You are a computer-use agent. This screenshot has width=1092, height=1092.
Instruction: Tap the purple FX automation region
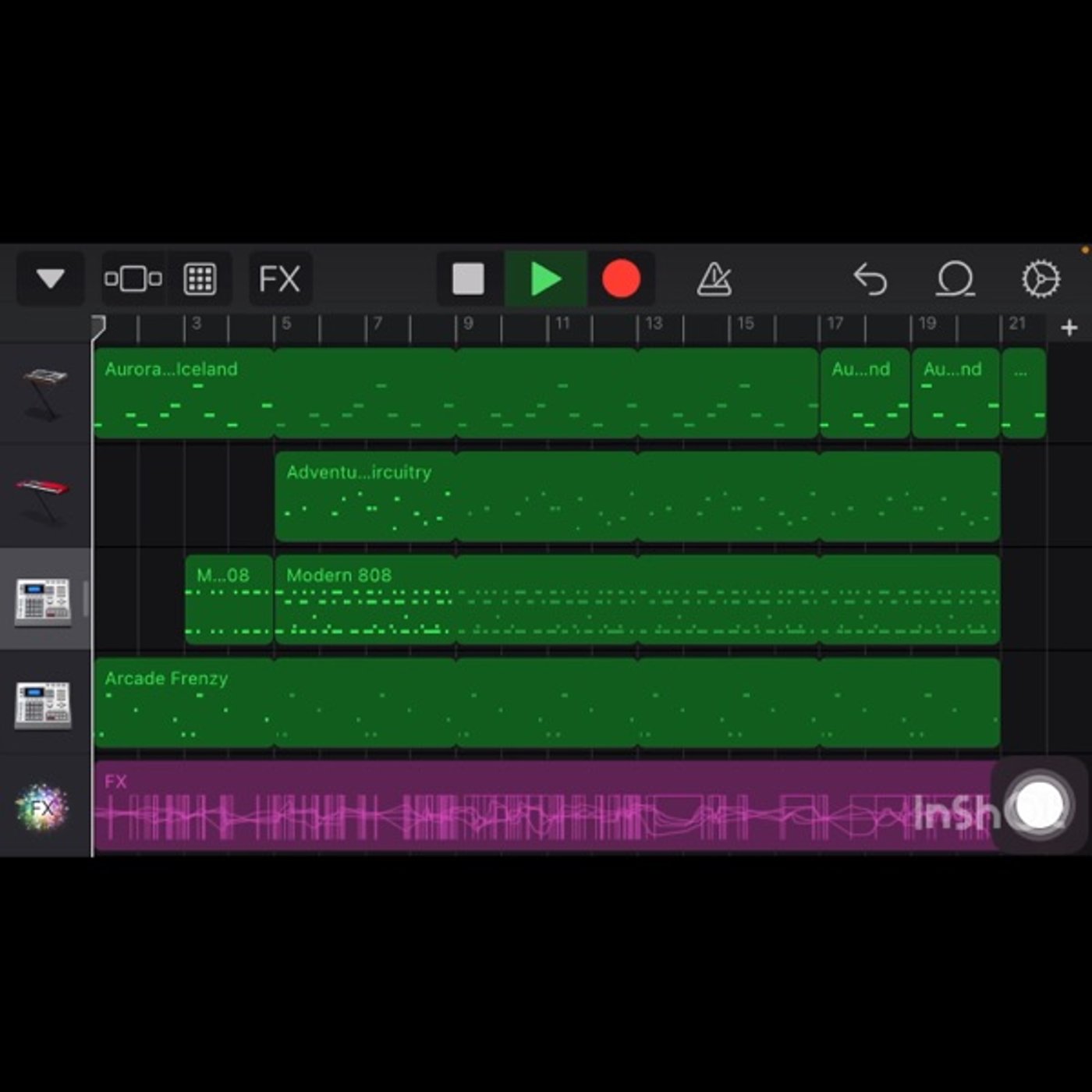[546, 806]
